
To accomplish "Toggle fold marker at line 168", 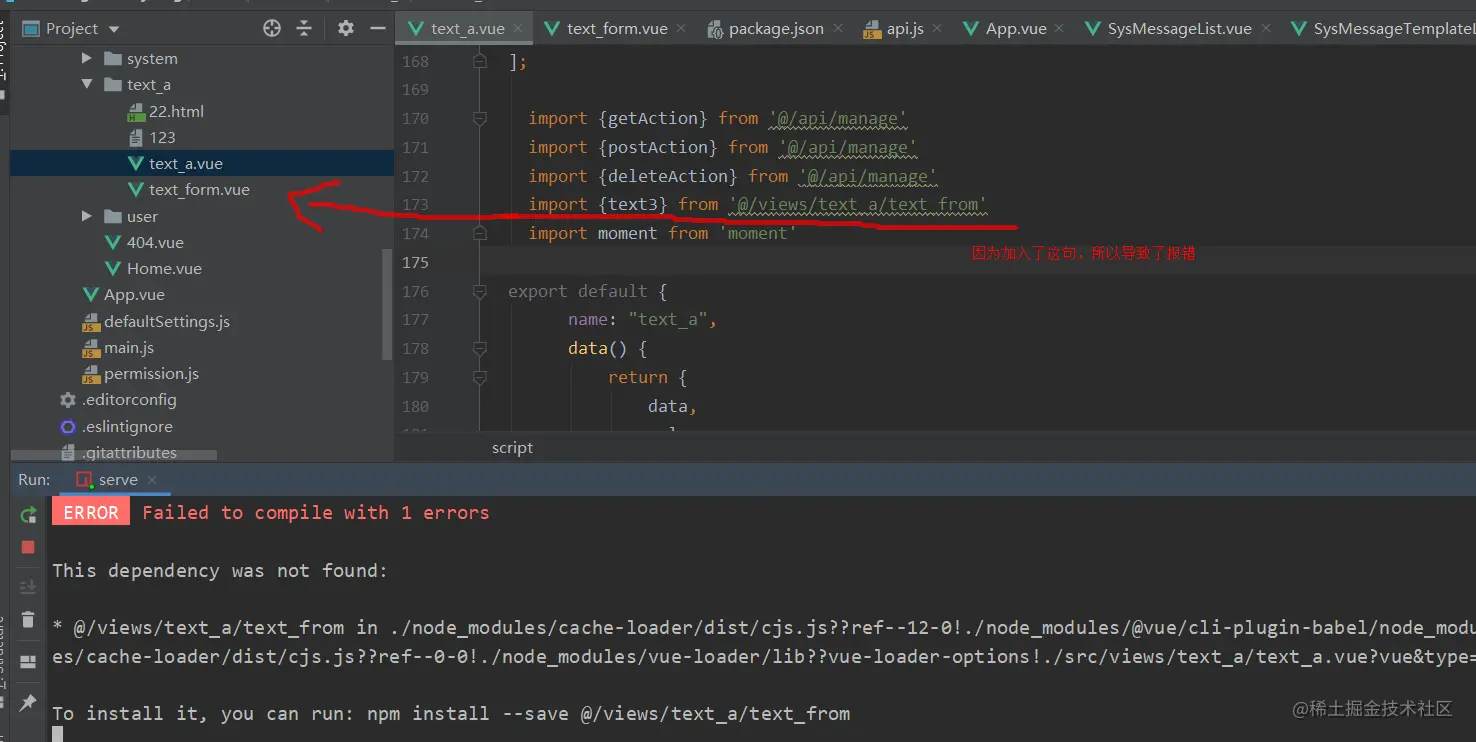I will (x=480, y=61).
